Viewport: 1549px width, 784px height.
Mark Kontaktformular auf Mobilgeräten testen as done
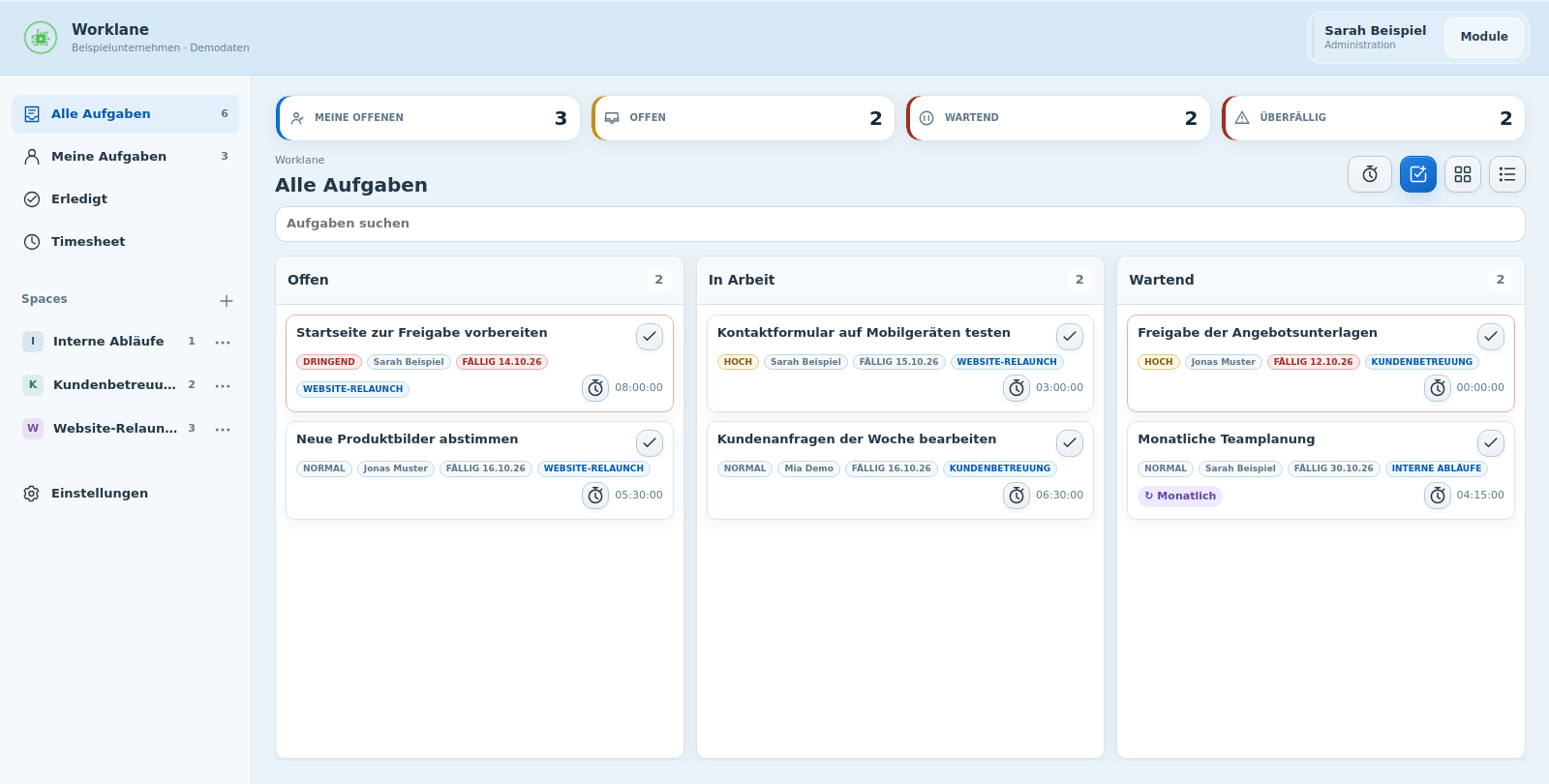pyautogui.click(x=1070, y=337)
